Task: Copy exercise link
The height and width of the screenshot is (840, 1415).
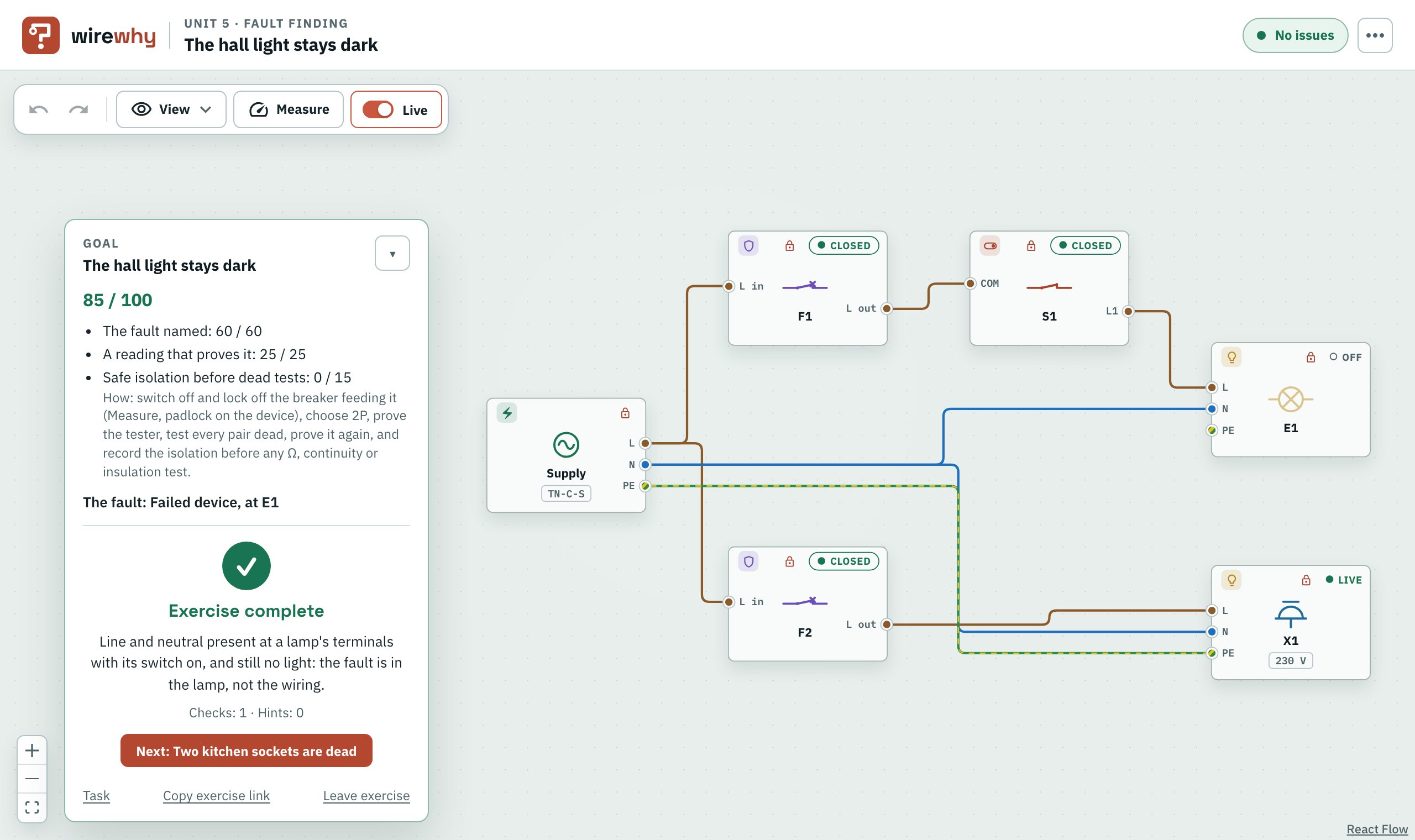Action: (x=216, y=795)
